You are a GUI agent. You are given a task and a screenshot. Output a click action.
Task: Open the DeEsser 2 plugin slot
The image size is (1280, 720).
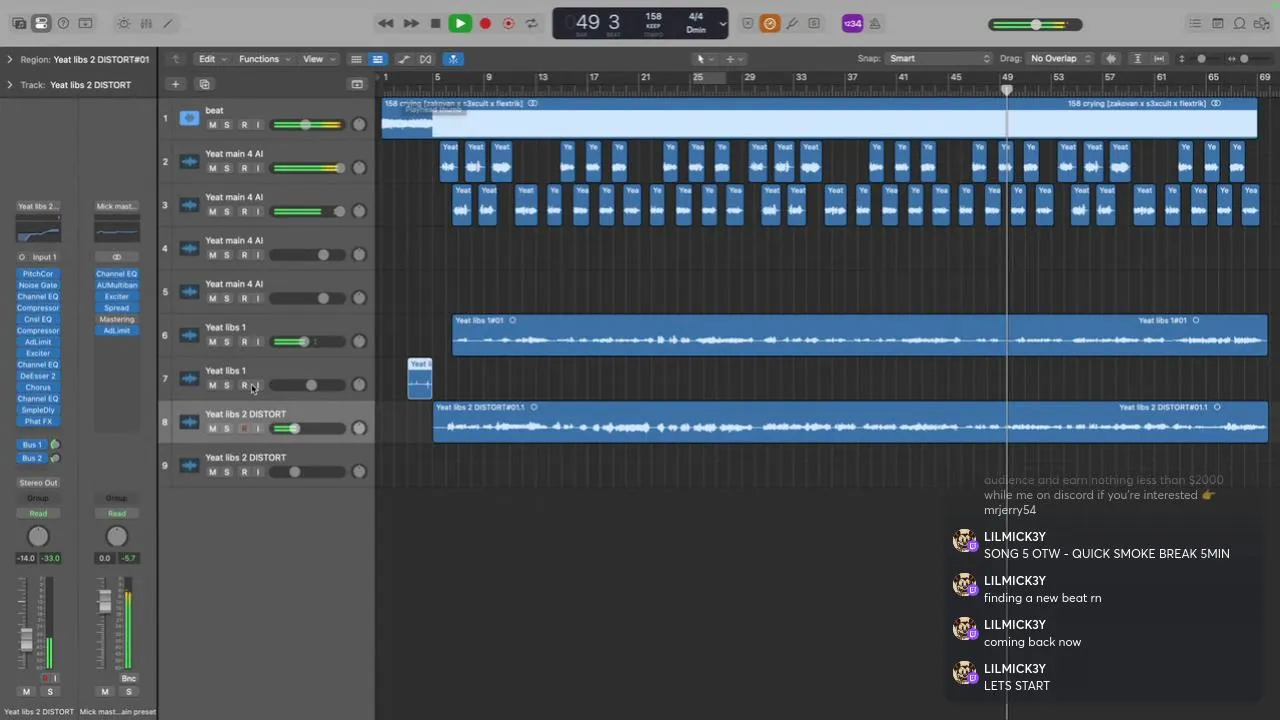click(x=38, y=376)
